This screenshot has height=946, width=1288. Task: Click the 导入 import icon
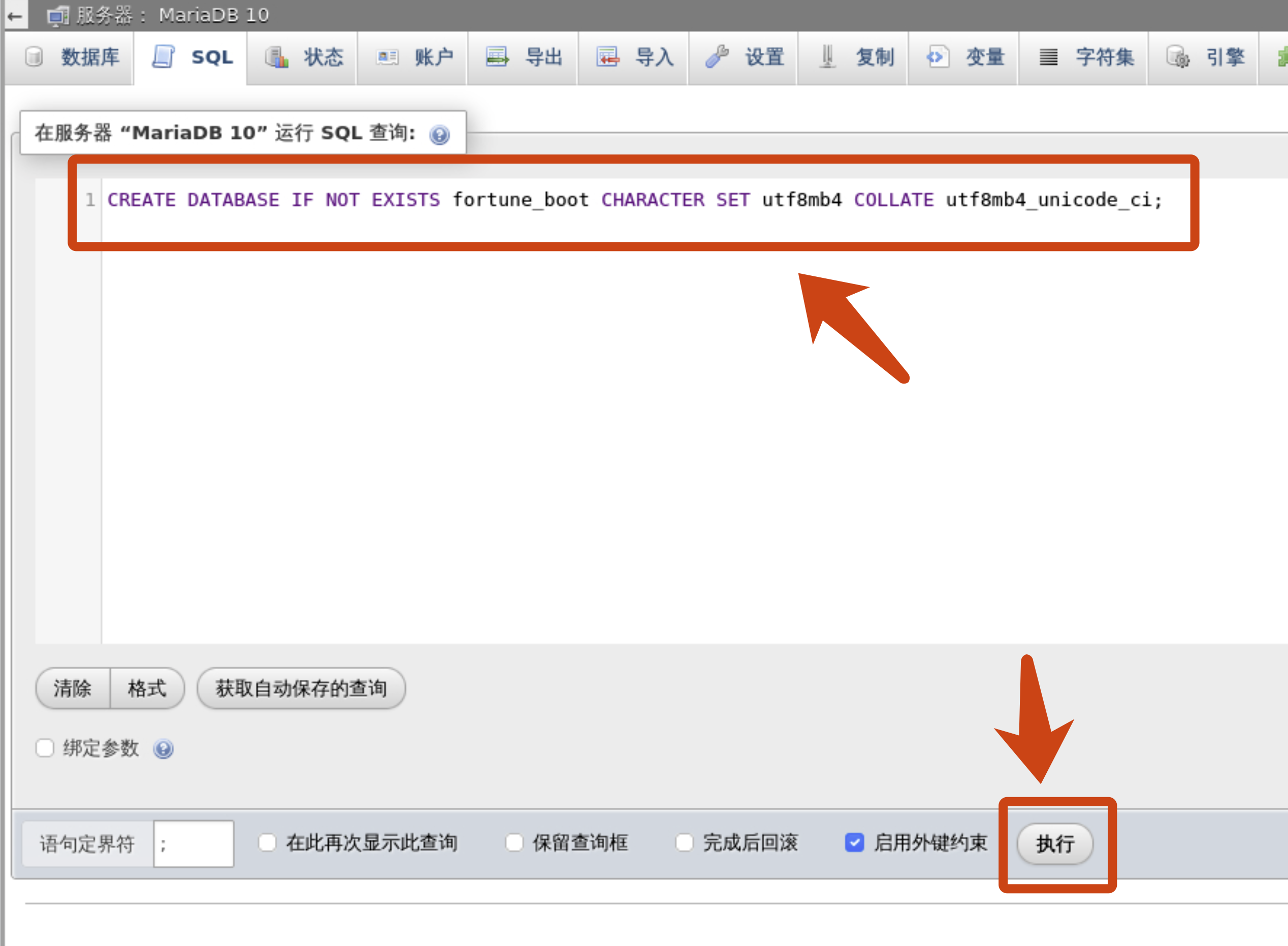[x=607, y=57]
